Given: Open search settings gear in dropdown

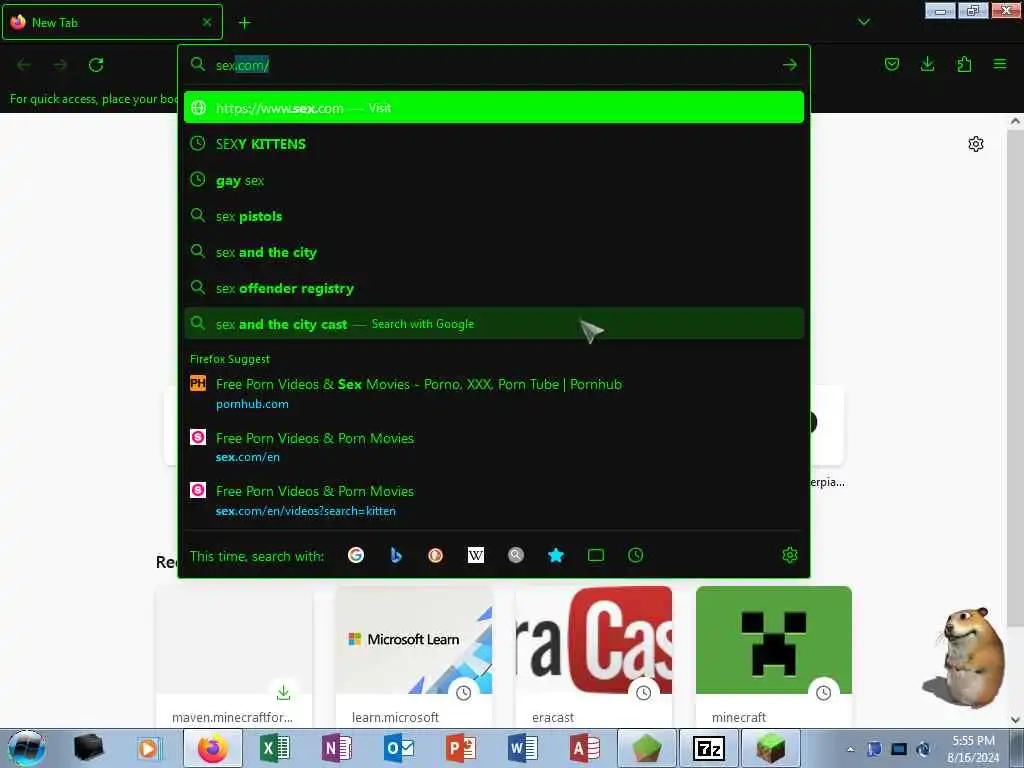Looking at the screenshot, I should point(790,555).
